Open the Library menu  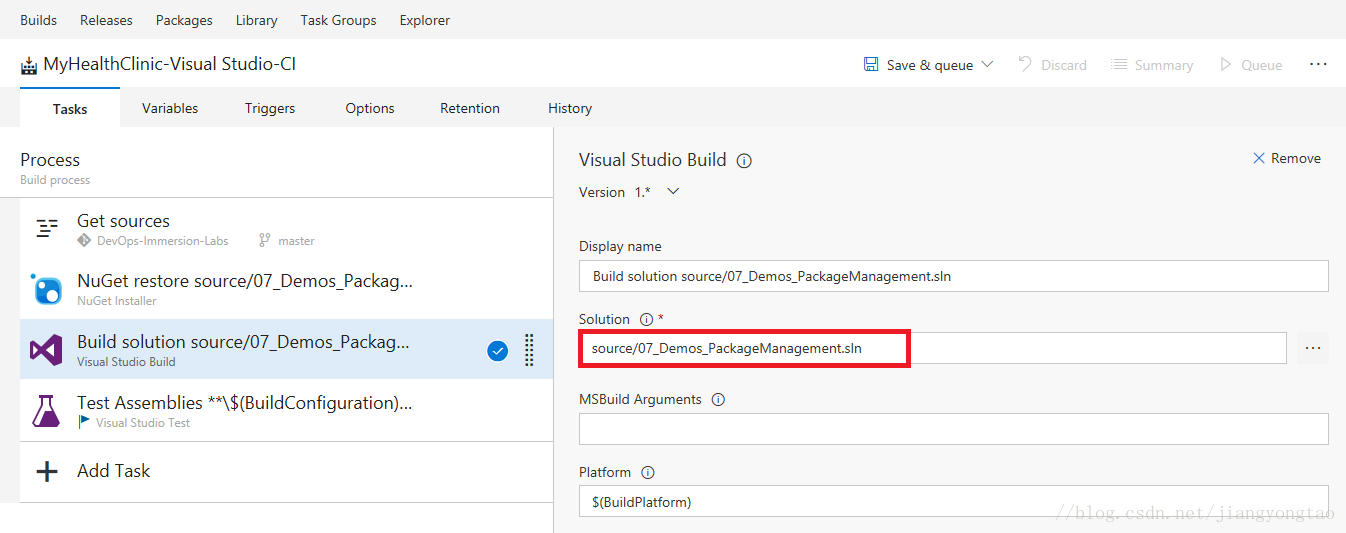pos(257,20)
